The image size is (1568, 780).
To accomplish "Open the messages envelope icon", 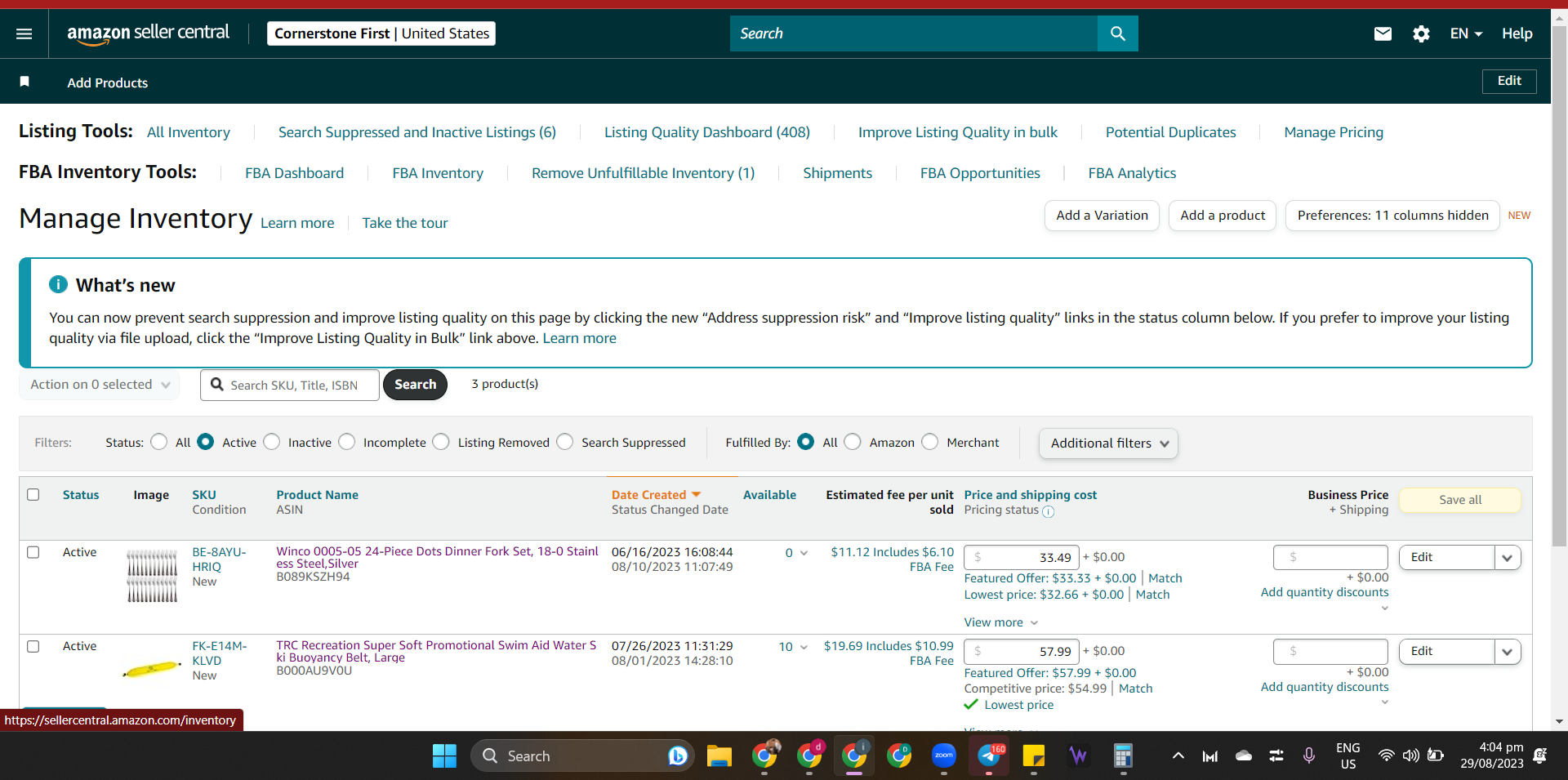I will [1383, 33].
